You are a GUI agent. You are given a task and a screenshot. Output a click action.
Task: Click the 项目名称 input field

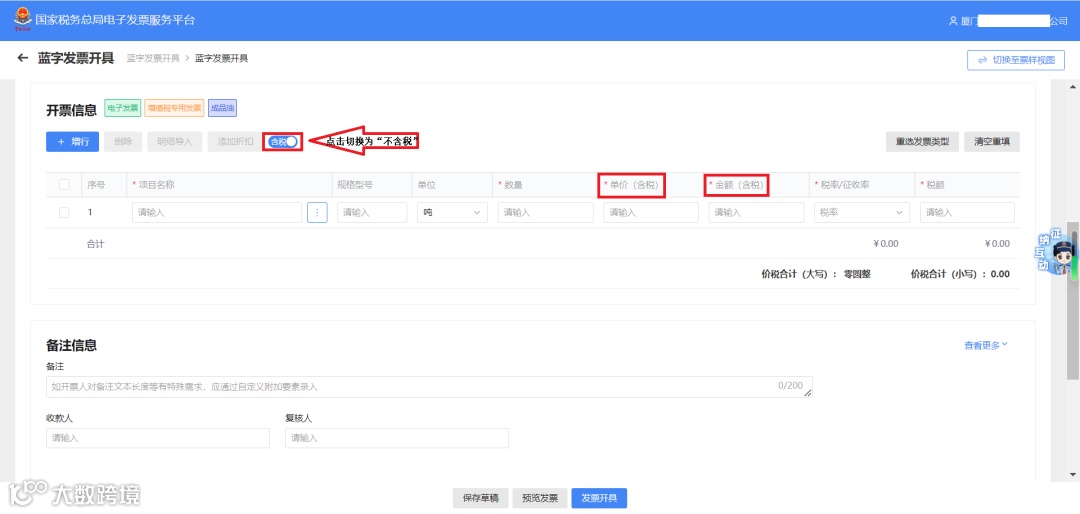point(217,213)
